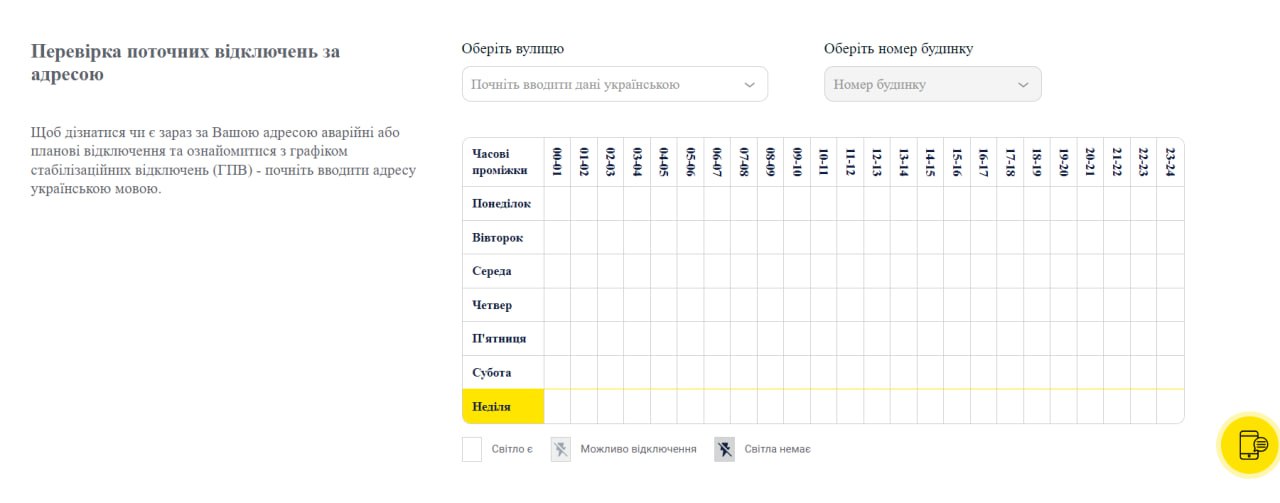Select the 'Субота' row label
Viewport: 1280px width, 503px height.
tap(492, 373)
